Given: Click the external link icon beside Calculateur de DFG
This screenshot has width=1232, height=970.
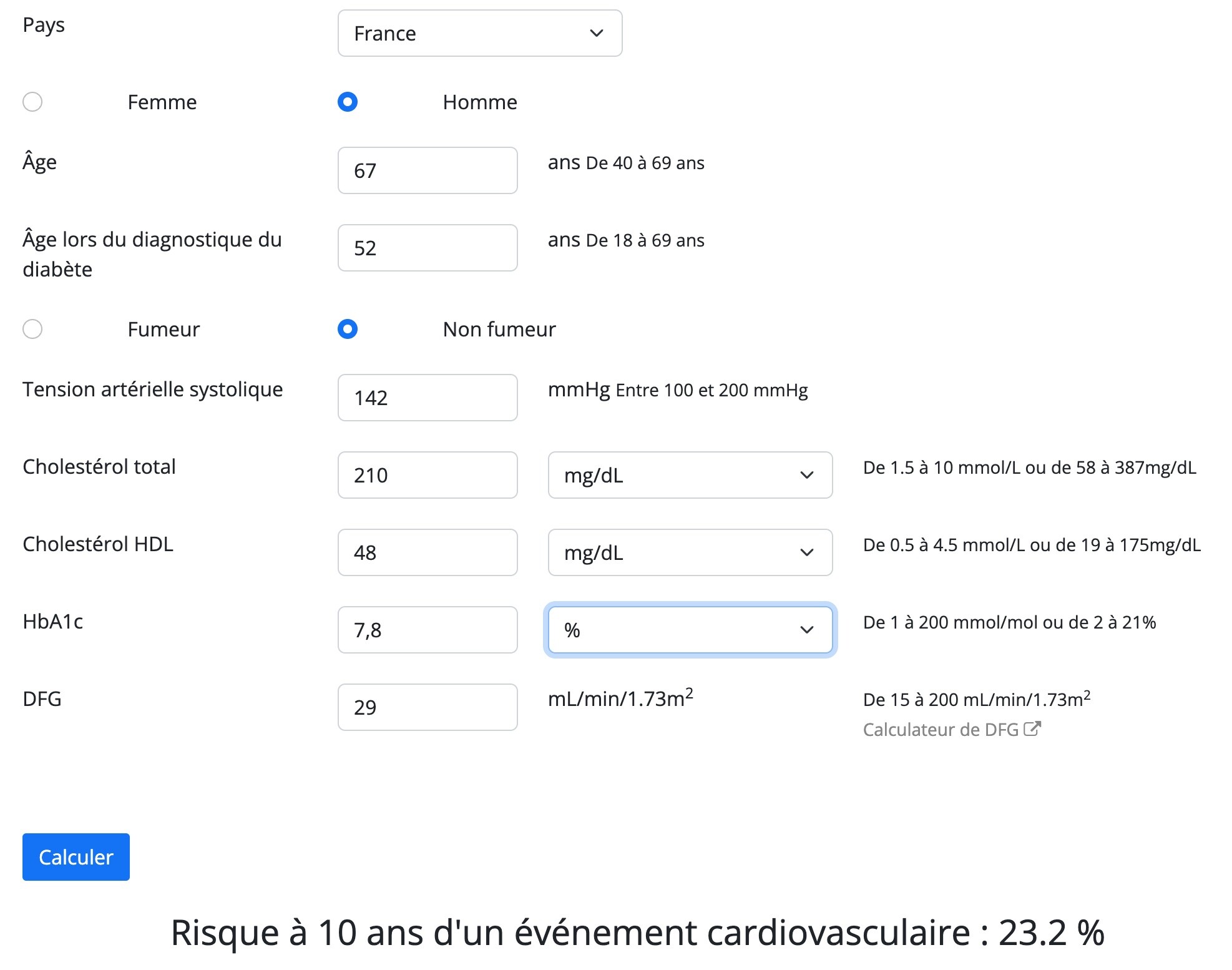Looking at the screenshot, I should (1032, 728).
